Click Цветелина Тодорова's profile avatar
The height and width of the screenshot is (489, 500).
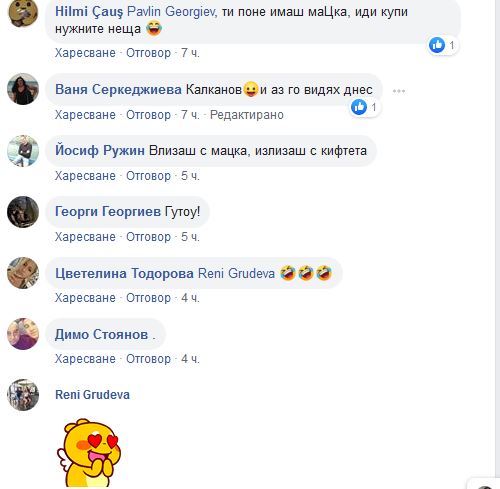pos(23,273)
